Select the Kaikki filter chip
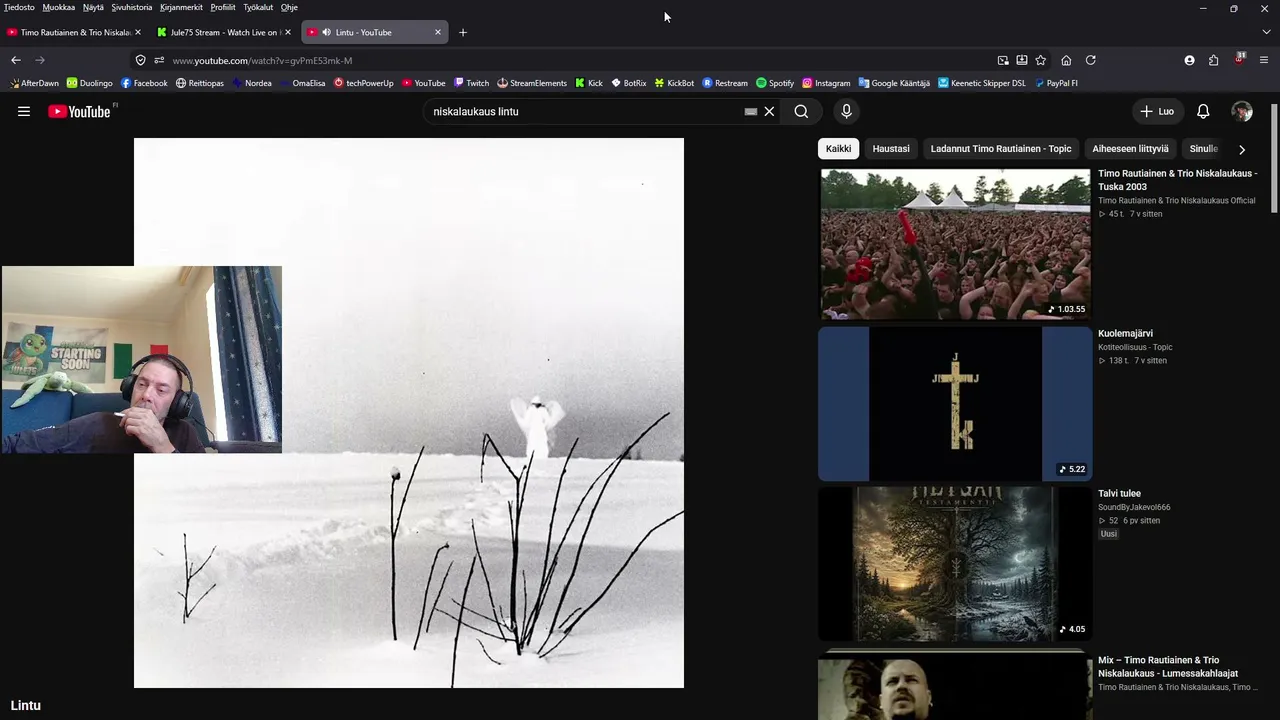1280x720 pixels. click(839, 149)
